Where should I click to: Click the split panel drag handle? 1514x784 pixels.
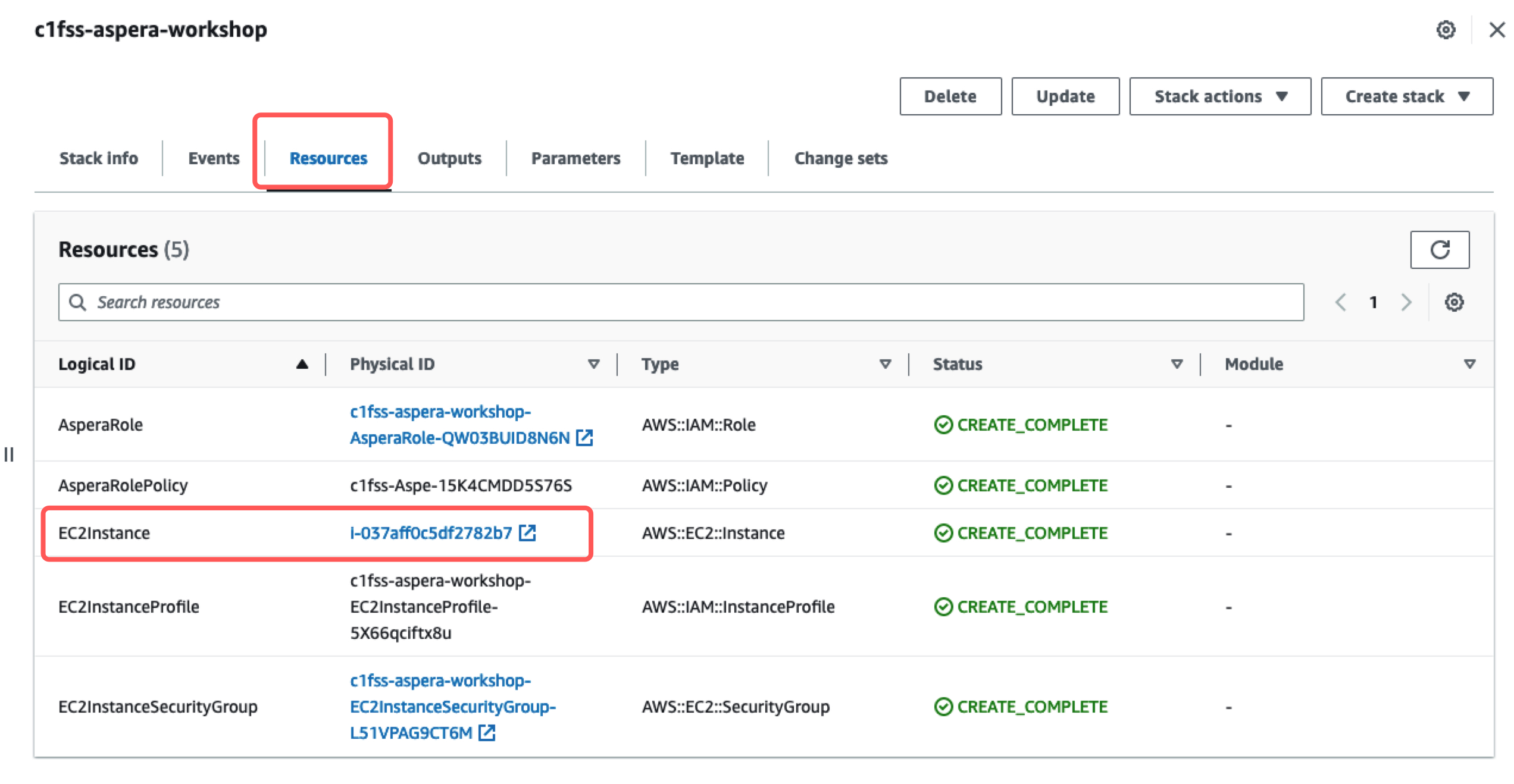coord(9,454)
